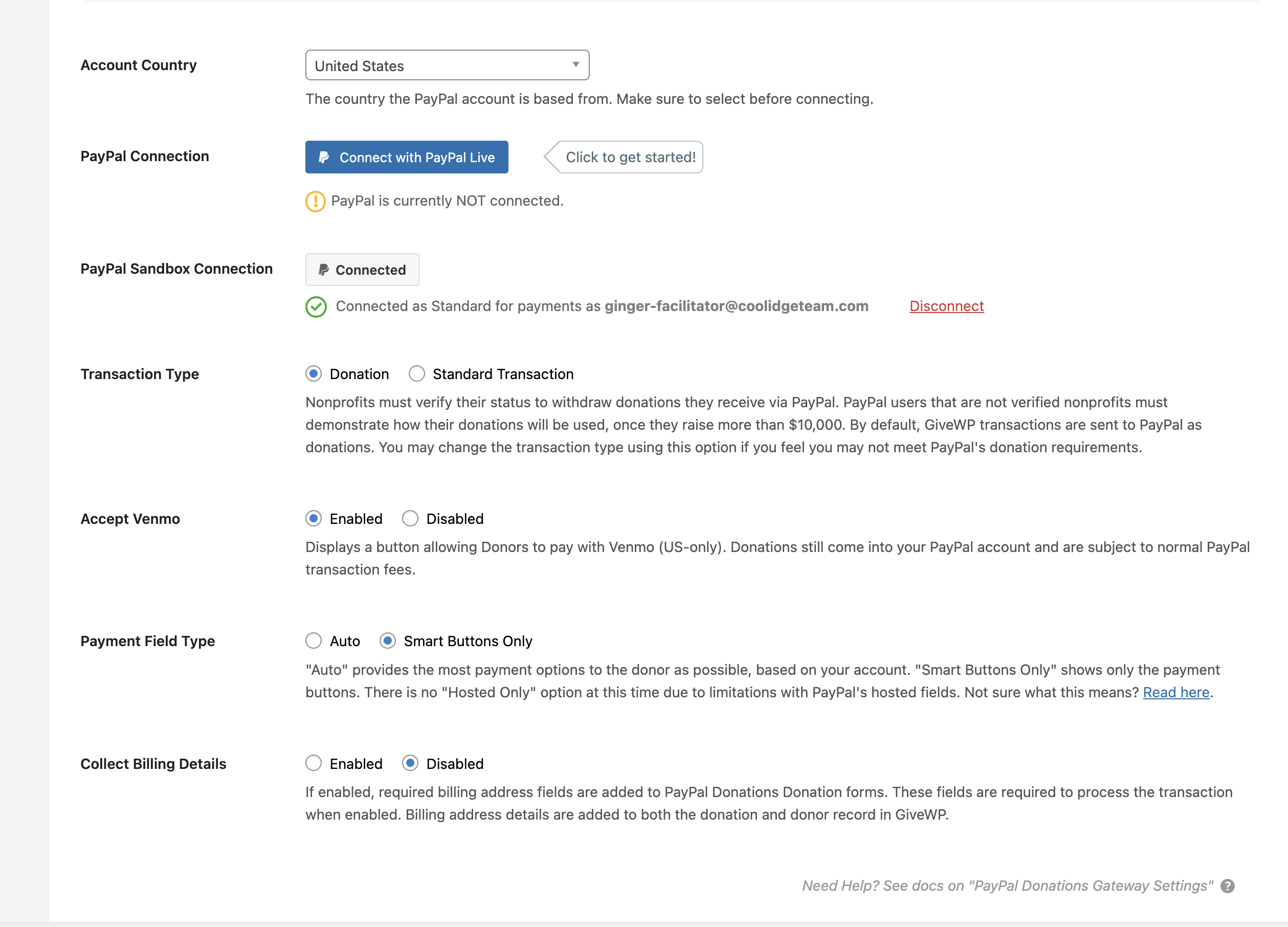Select Auto payment field type

[x=314, y=641]
